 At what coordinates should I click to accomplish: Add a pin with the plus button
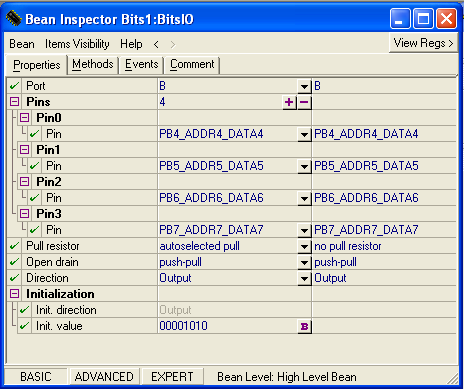[289, 102]
